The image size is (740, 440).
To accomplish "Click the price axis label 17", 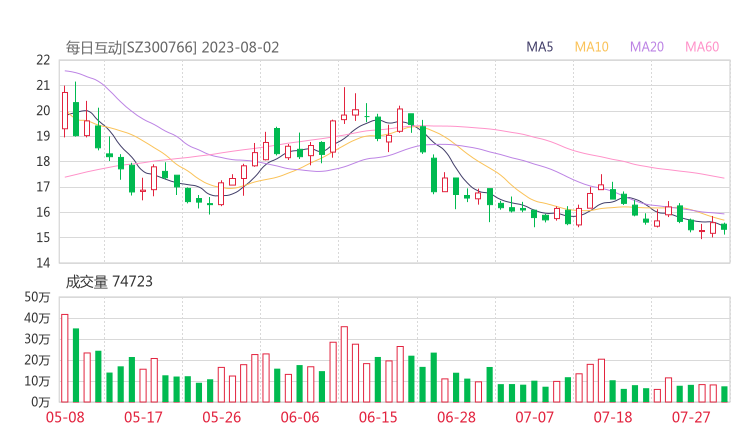I will click(x=43, y=187).
